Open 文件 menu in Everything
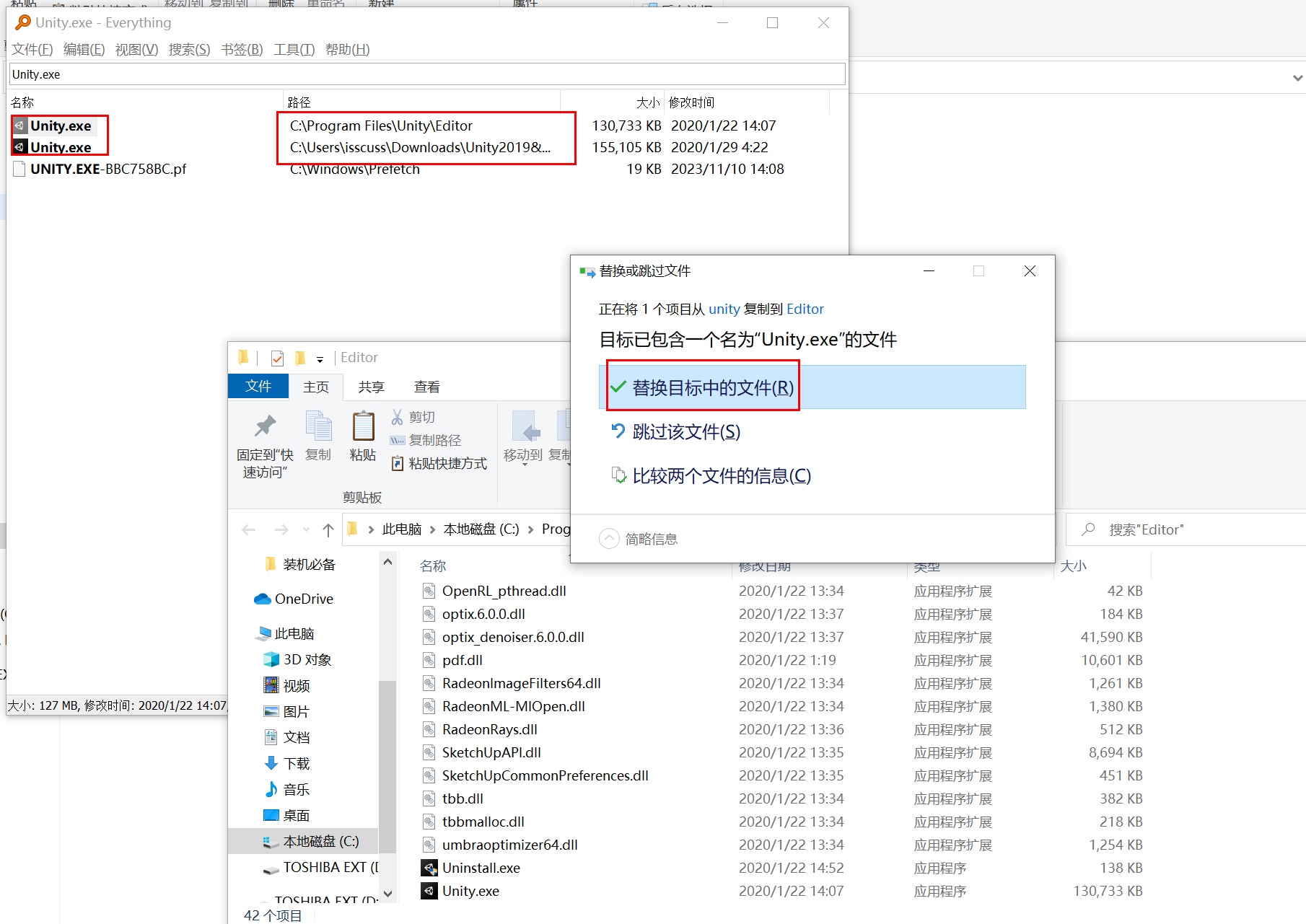Viewport: 1306px width, 924px height. pyautogui.click(x=32, y=49)
